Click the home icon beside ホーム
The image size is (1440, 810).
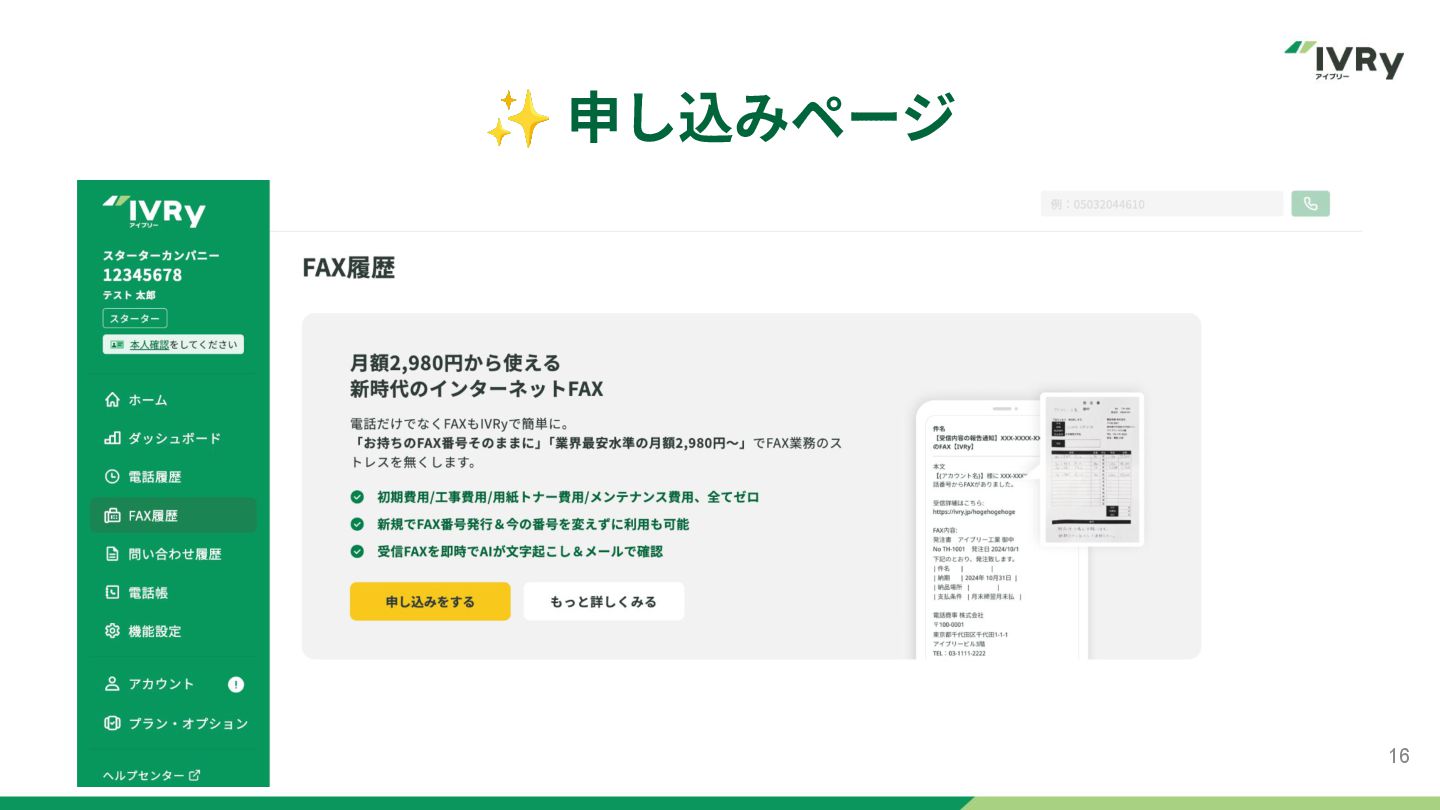click(112, 400)
